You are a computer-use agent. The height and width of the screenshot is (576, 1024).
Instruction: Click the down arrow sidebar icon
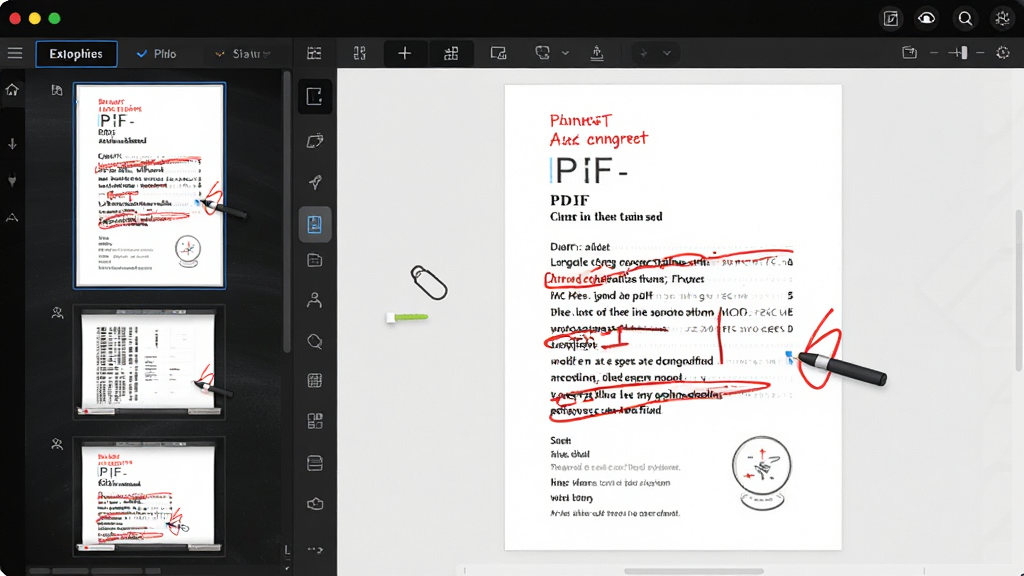tap(12, 144)
